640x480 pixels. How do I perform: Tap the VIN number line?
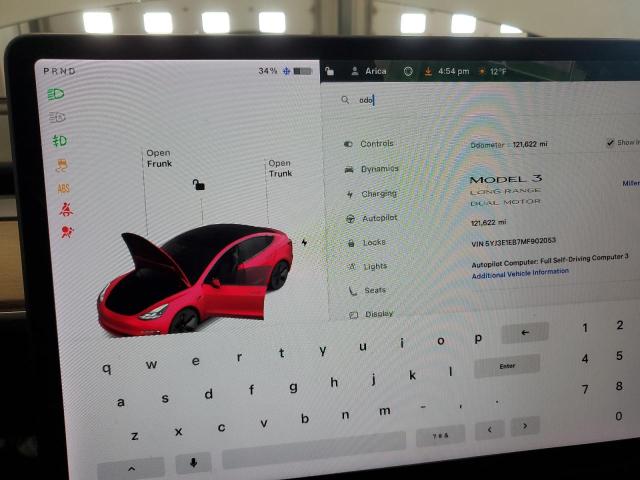(513, 242)
